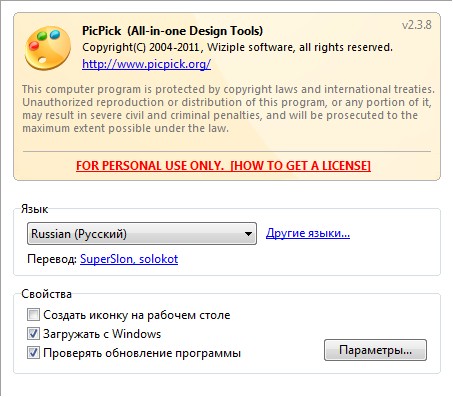
Task: Toggle Проверять обновление программы checkbox
Action: (x=33, y=352)
